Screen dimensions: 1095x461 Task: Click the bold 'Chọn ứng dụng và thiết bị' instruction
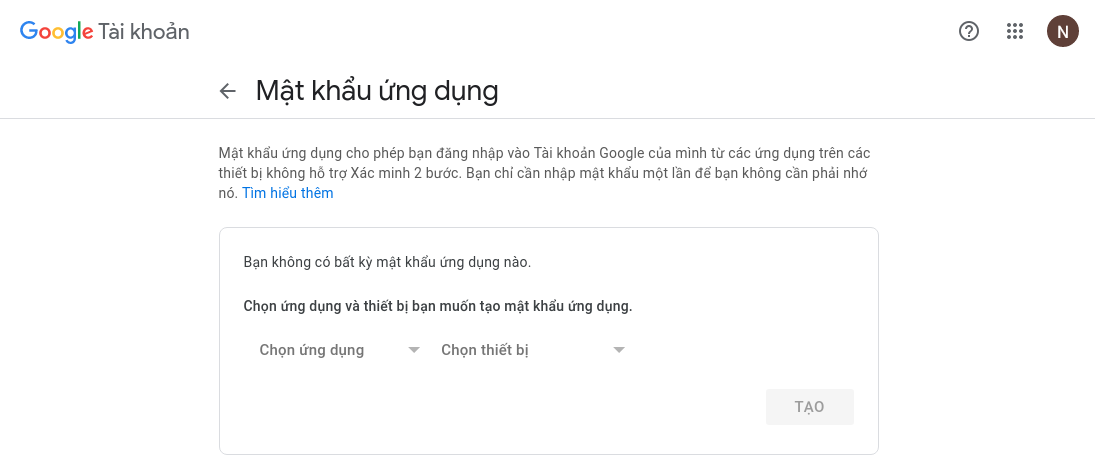pyautogui.click(x=438, y=306)
